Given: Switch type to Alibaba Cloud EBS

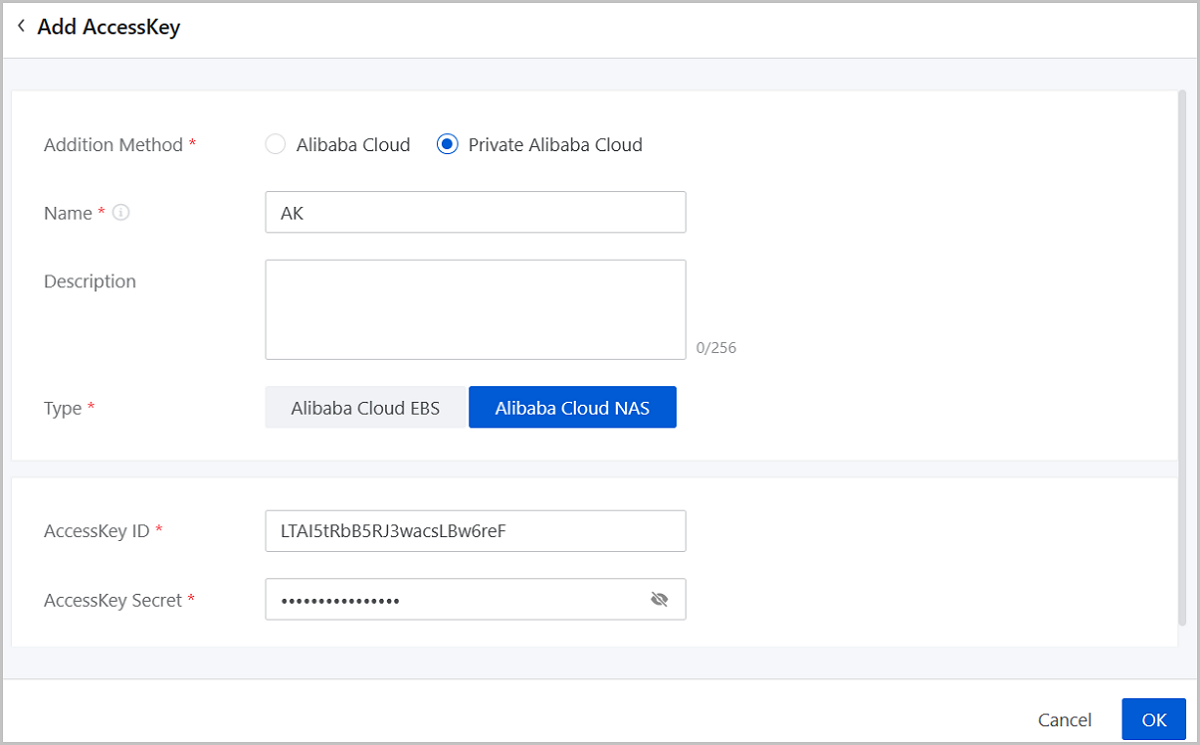Looking at the screenshot, I should 365,408.
